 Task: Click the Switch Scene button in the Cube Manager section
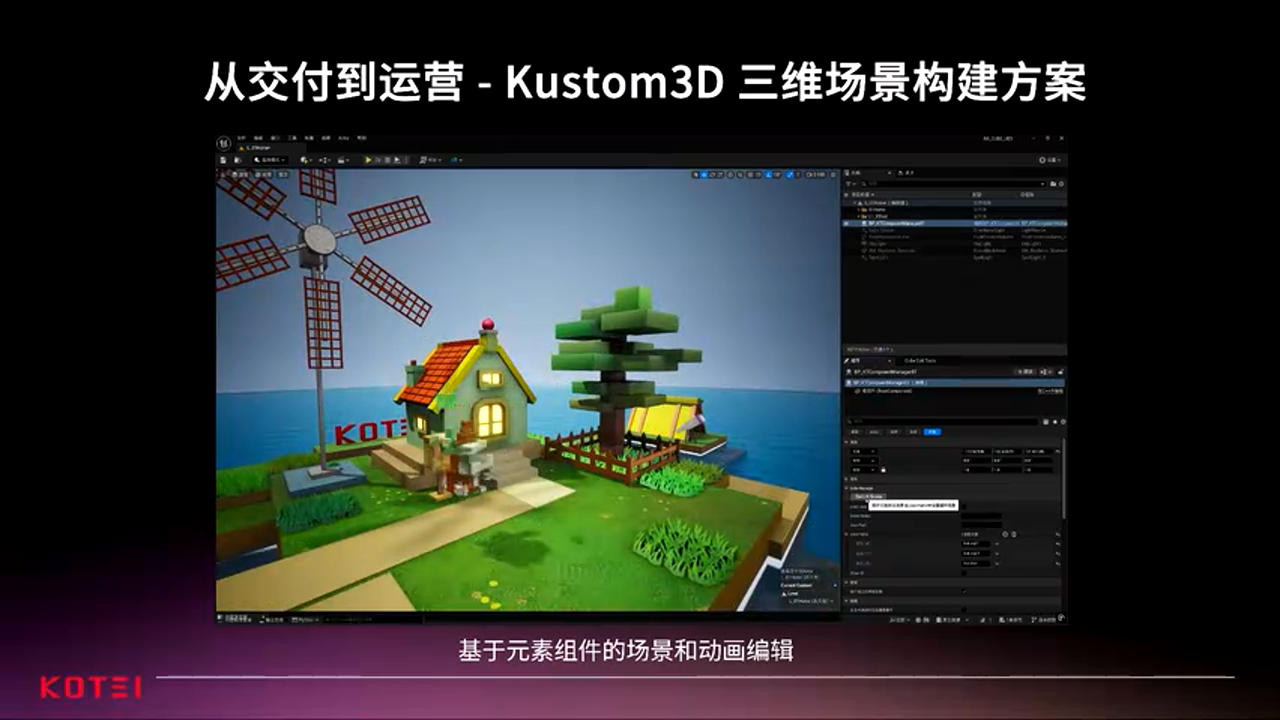[869, 496]
